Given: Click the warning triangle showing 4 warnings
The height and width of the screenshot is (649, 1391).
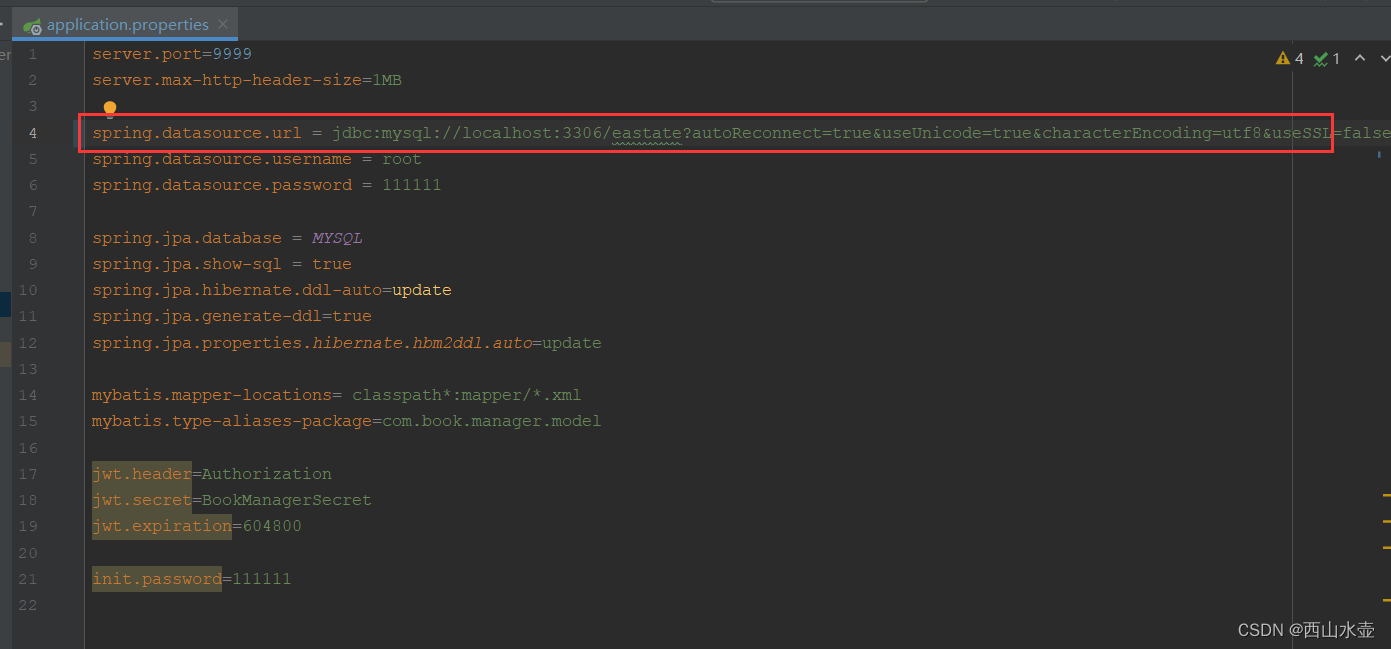Looking at the screenshot, I should pos(1283,58).
